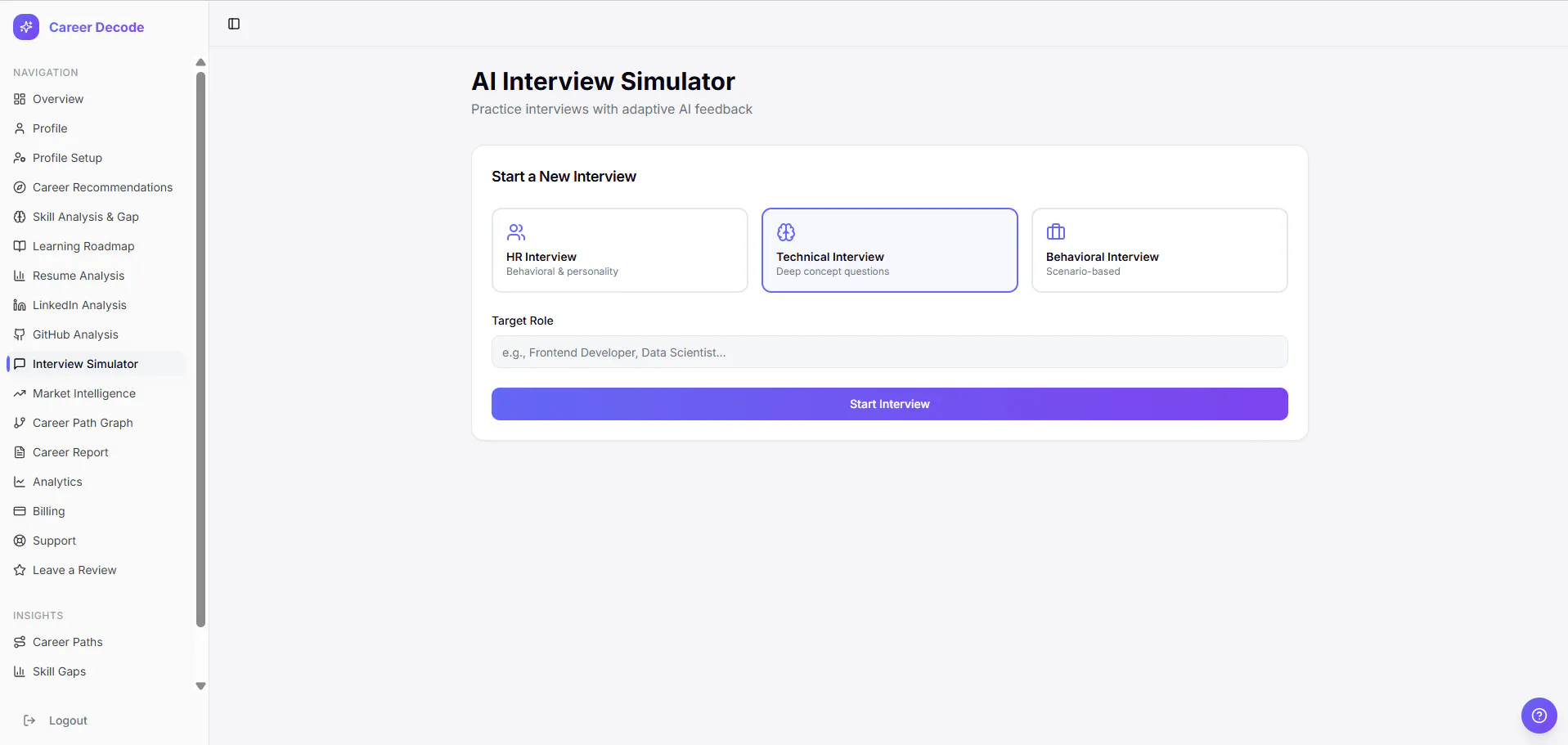
Task: Click the Market Intelligence trend icon
Action: (x=20, y=393)
